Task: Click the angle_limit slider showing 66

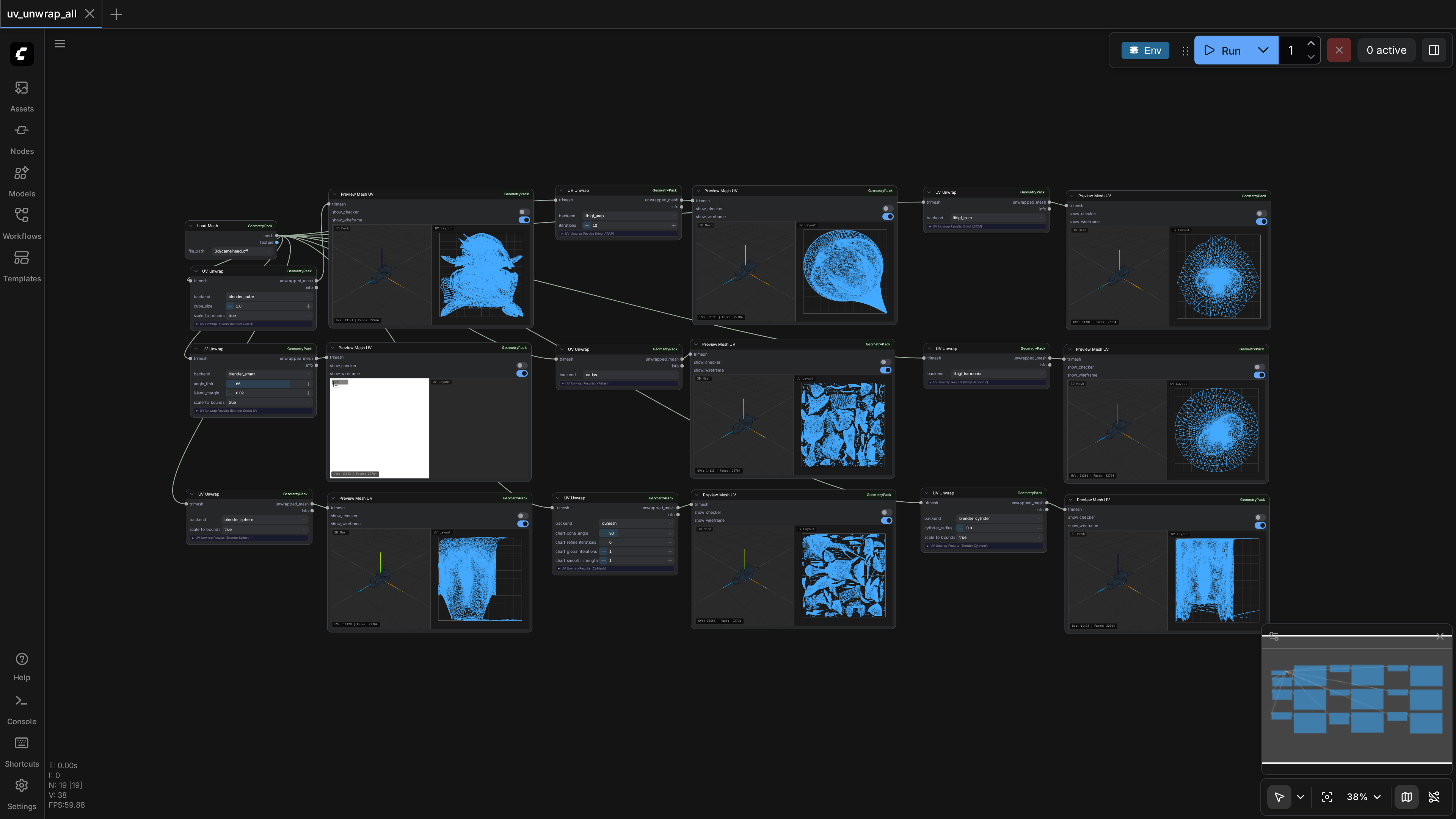Action: click(x=269, y=384)
